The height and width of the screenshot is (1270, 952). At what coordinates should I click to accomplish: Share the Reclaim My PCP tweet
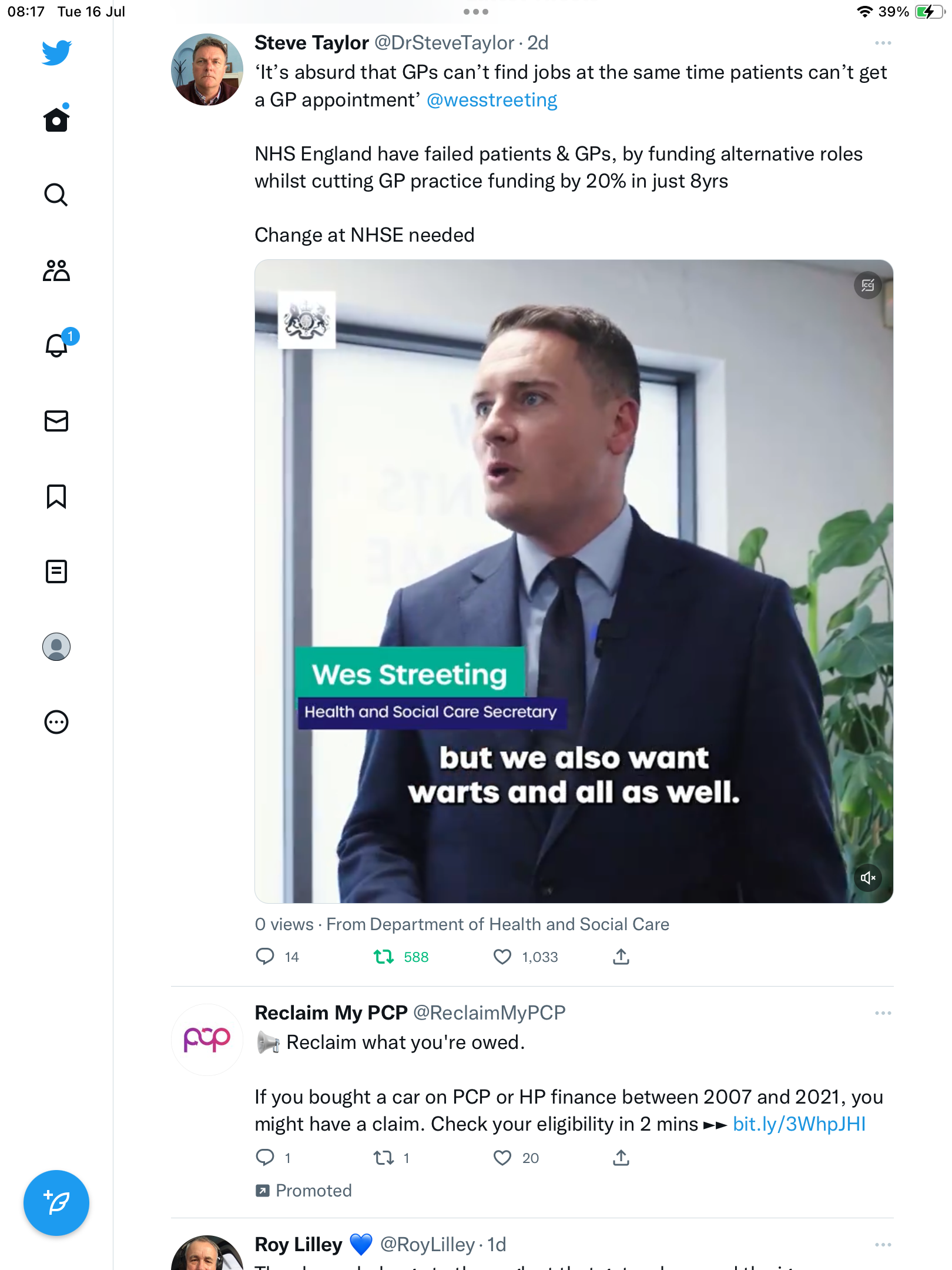tap(621, 1158)
